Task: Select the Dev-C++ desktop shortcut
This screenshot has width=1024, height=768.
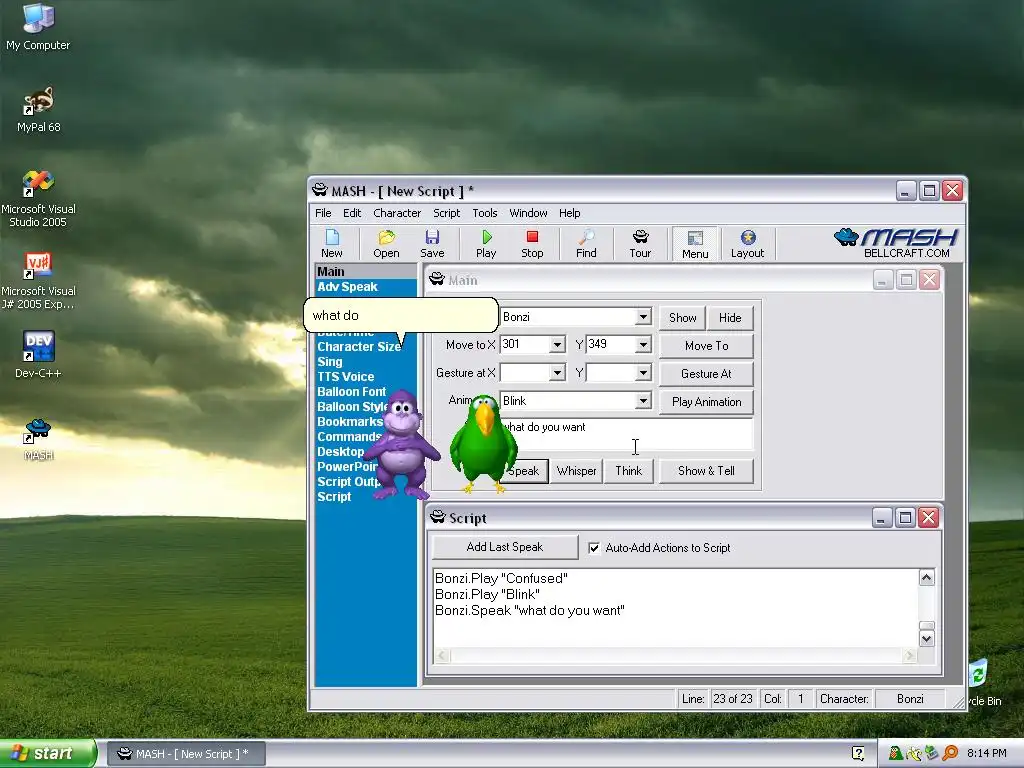Action: 38,355
